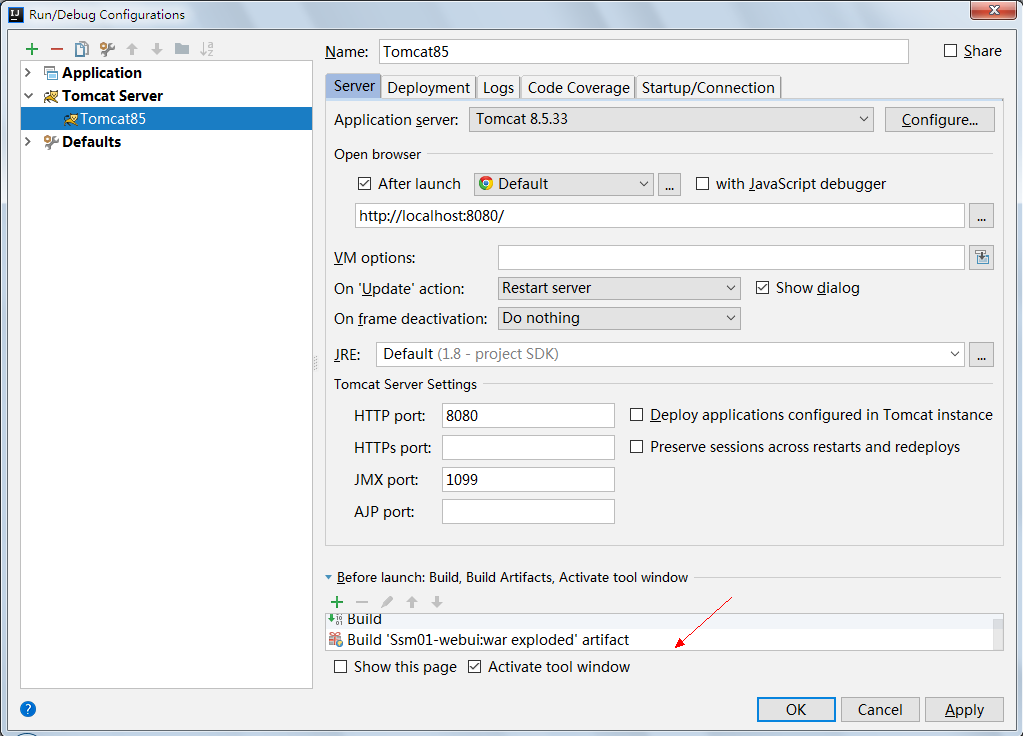Open the Logs tab
The image size is (1023, 736).
click(x=498, y=87)
